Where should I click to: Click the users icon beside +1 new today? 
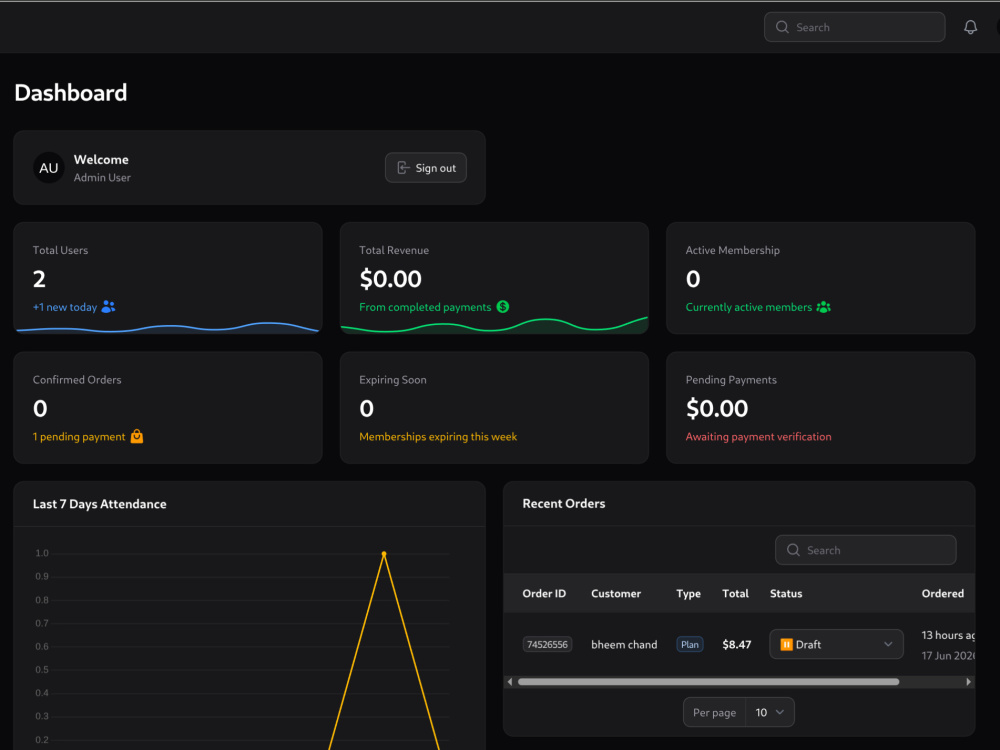click(108, 307)
